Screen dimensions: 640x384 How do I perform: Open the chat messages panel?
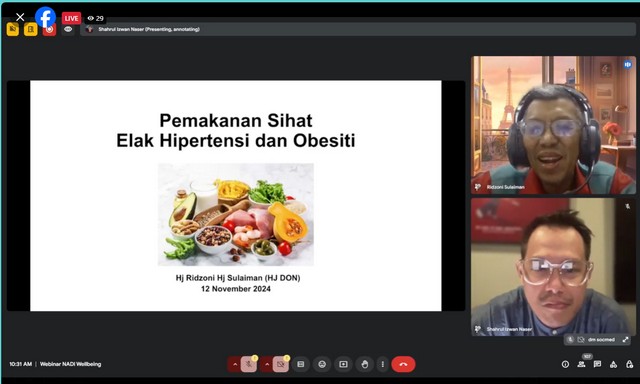tap(598, 364)
